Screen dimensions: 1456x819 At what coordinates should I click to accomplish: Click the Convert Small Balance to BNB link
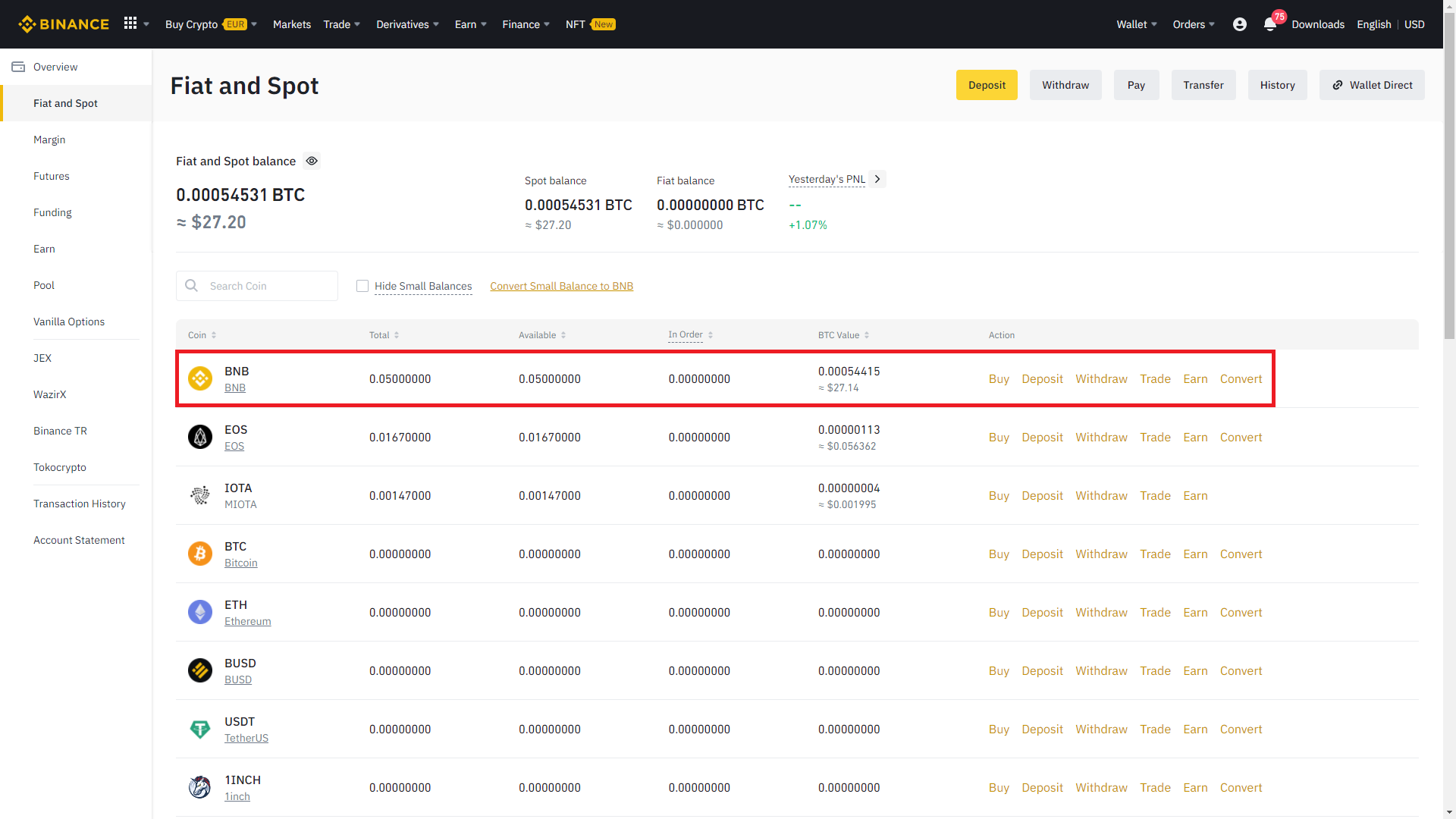pyautogui.click(x=561, y=286)
